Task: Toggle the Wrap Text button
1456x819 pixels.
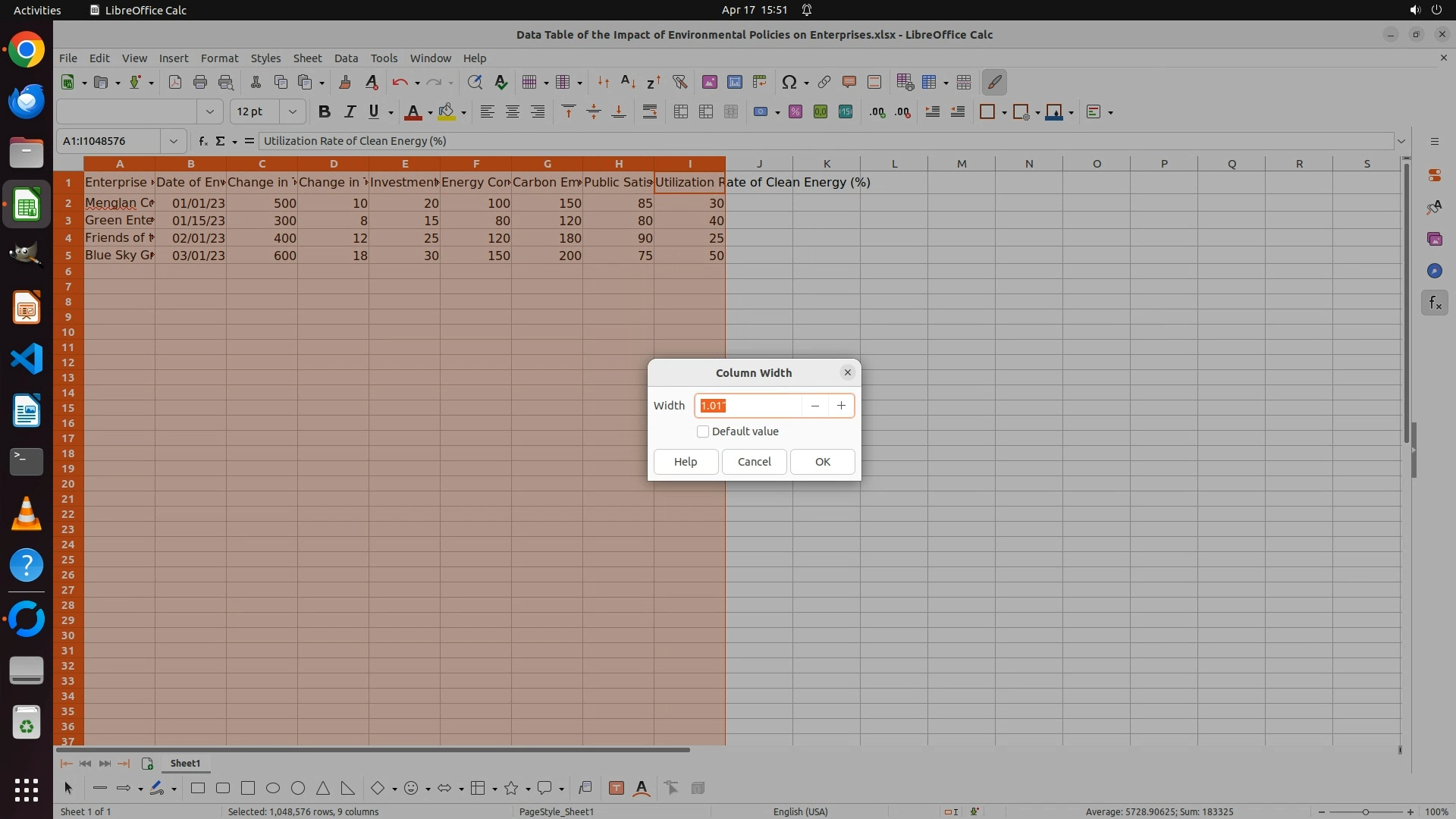Action: point(650,112)
